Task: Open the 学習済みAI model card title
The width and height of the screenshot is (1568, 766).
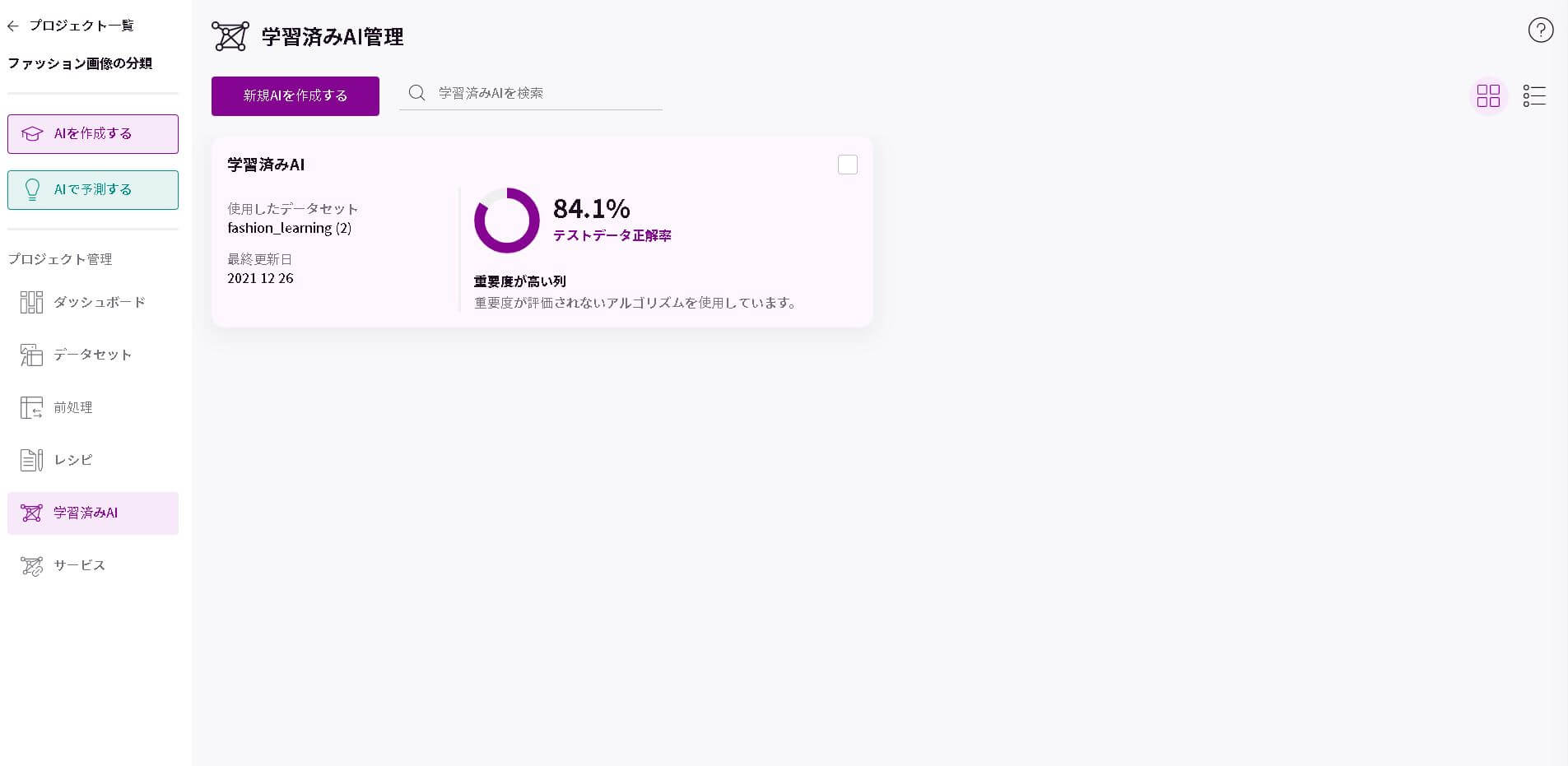Action: (266, 165)
